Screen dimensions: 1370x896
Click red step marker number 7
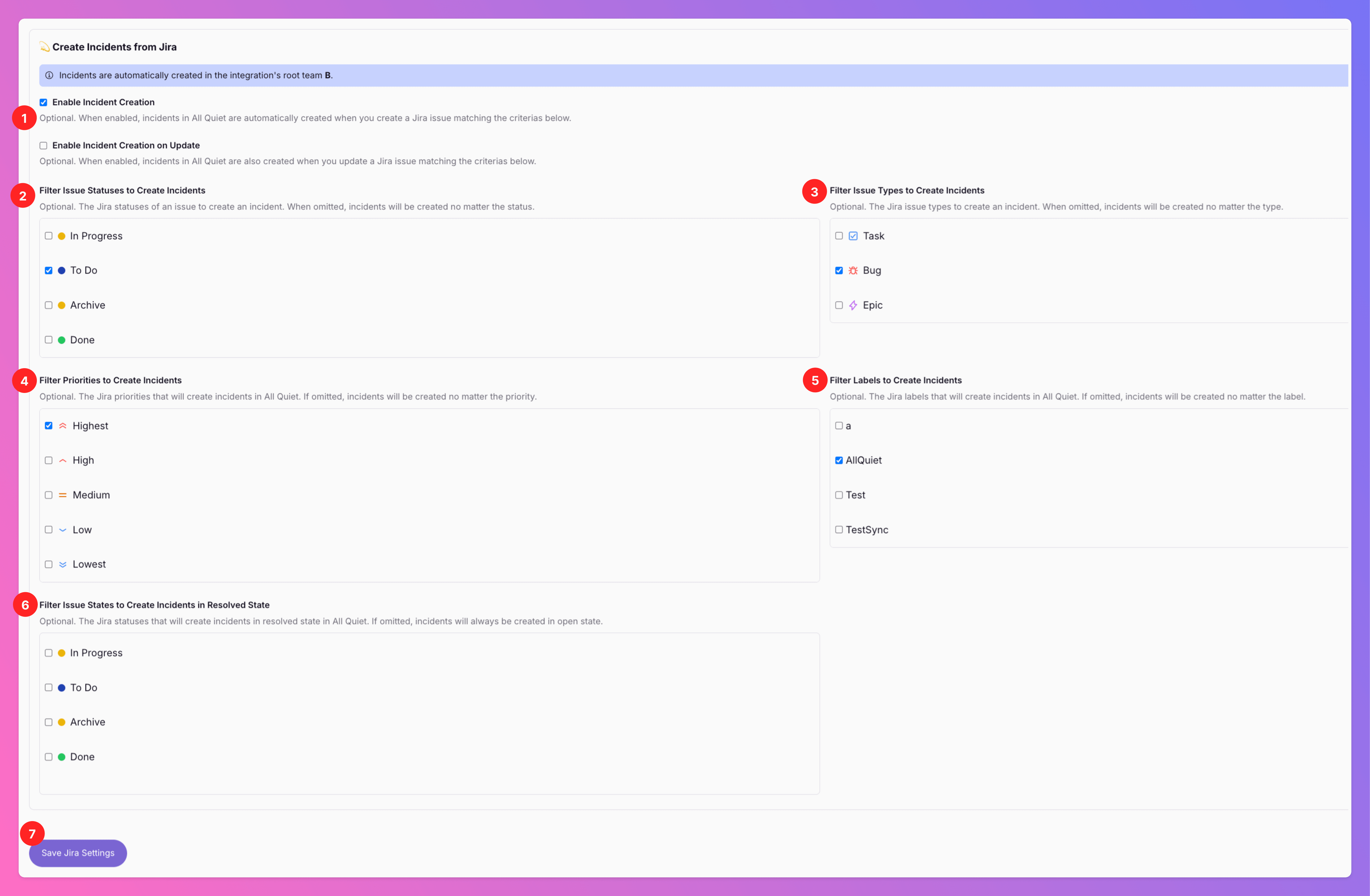(32, 834)
